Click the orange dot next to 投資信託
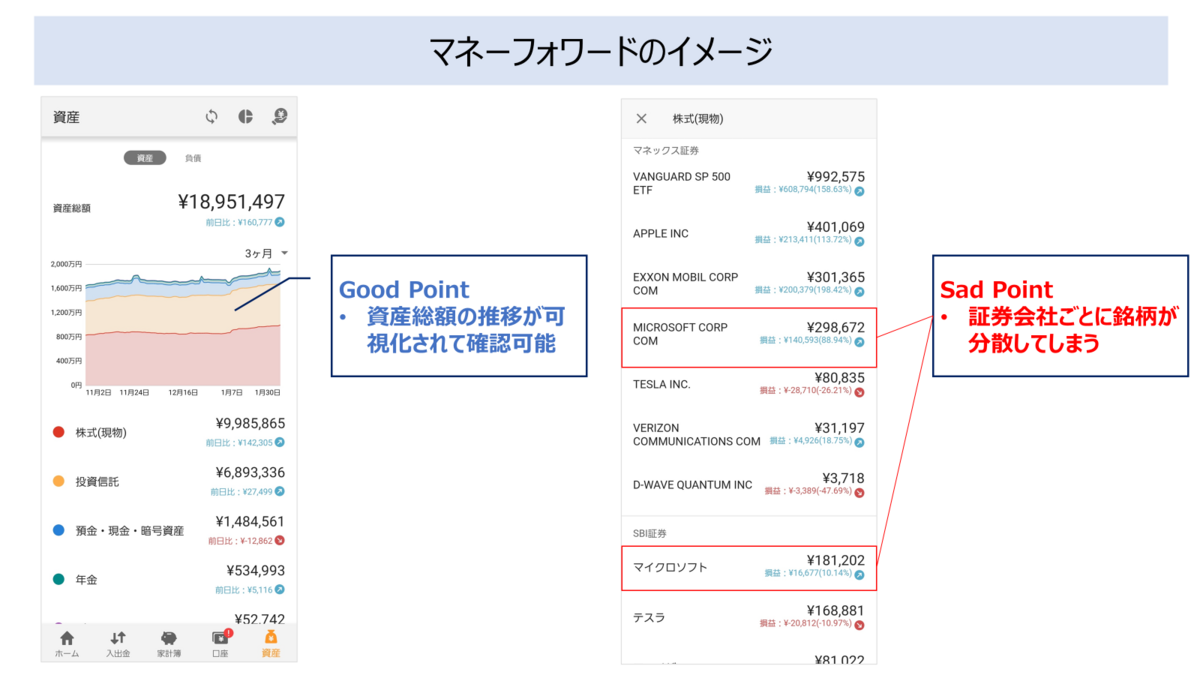 point(58,481)
